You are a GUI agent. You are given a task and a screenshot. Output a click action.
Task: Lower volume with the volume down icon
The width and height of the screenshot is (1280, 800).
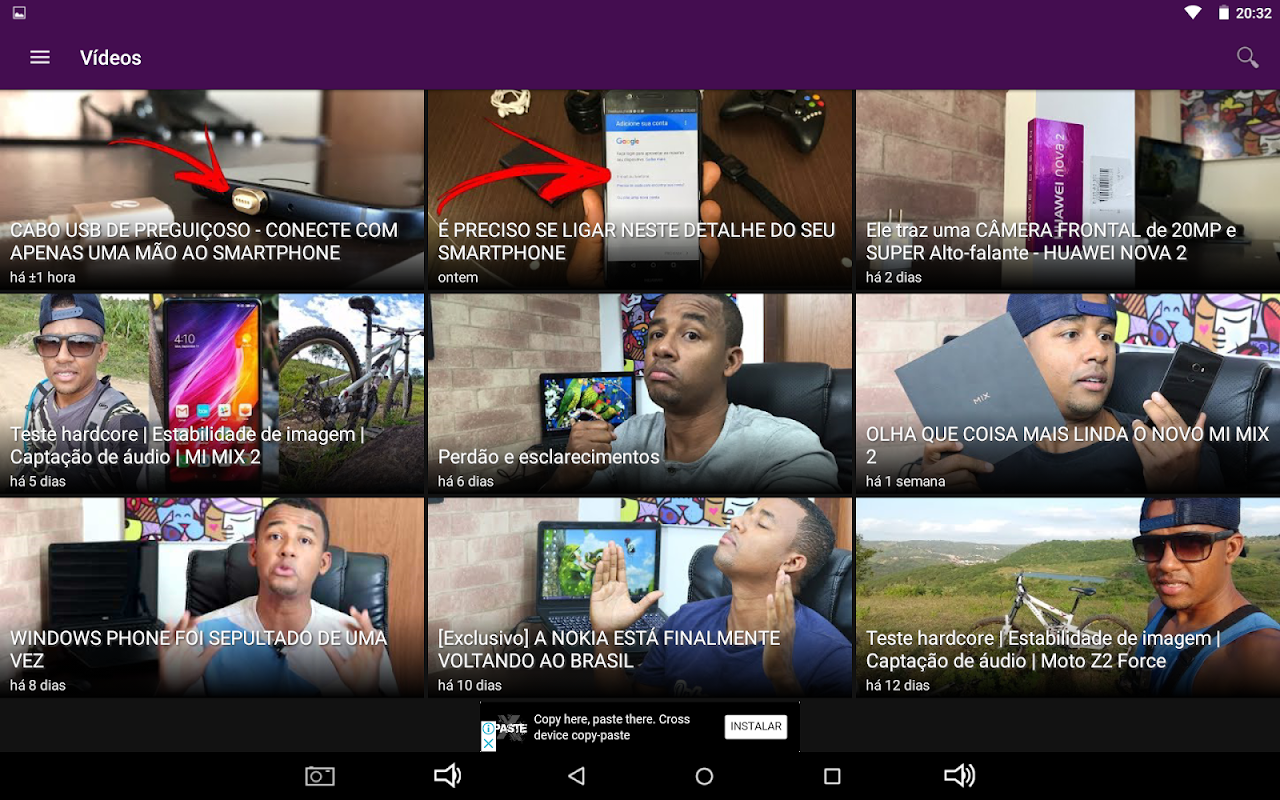pos(447,776)
